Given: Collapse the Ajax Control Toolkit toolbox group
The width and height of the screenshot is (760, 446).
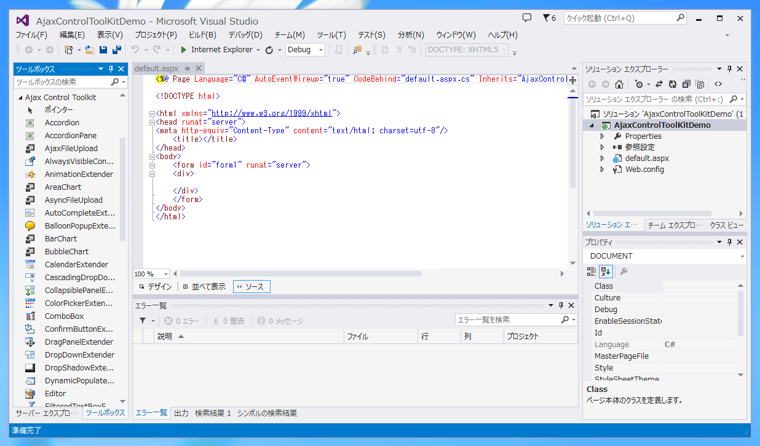Looking at the screenshot, I should coord(20,97).
